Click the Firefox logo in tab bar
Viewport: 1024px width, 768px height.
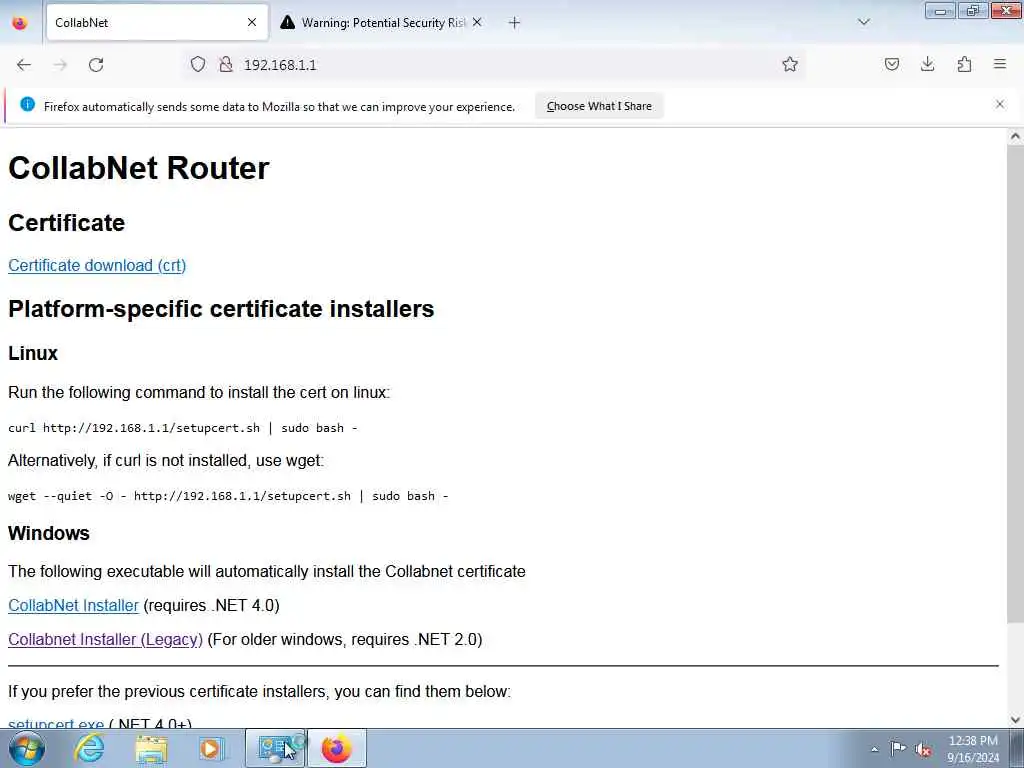20,23
